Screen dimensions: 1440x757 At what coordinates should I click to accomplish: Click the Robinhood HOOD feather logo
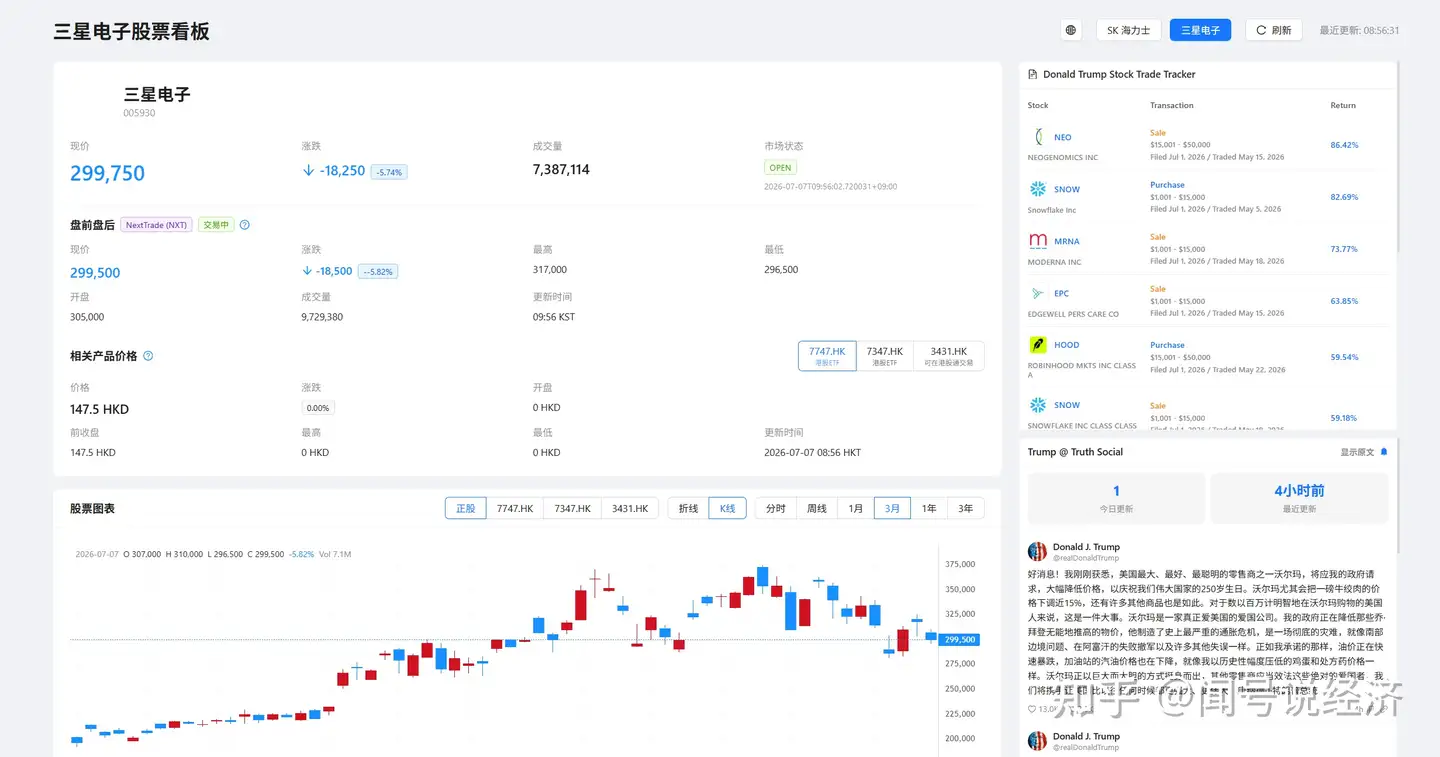coord(1038,345)
